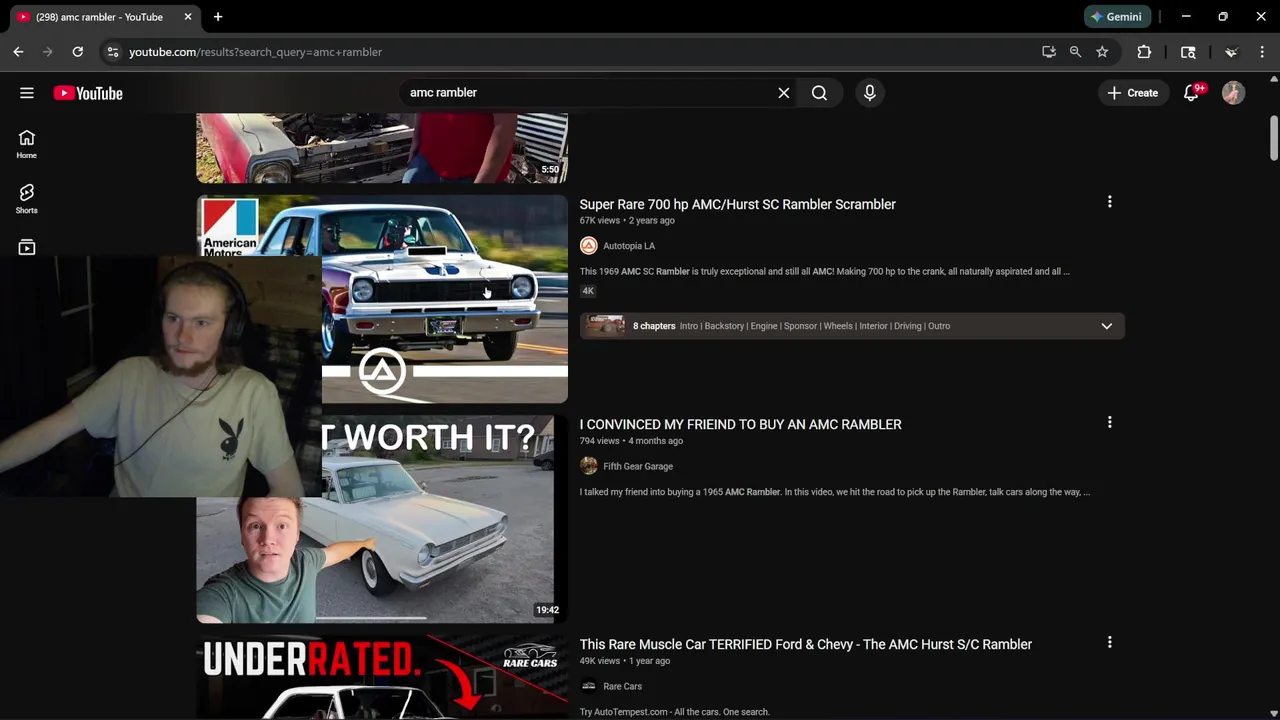Click the youtube.com address bar URL
Screen dimensions: 1280x720
pos(255,52)
